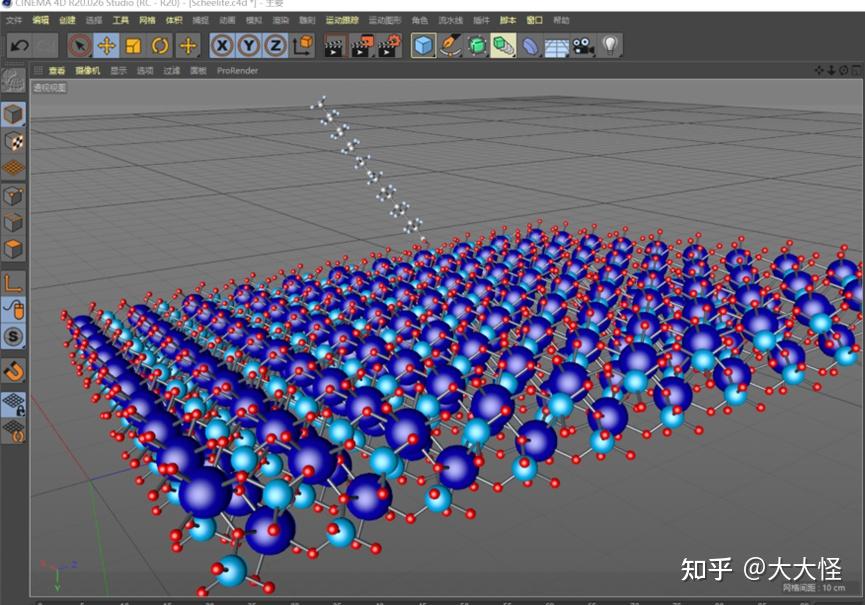Switch the coordinate system icon
This screenshot has height=605, width=865.
(303, 46)
